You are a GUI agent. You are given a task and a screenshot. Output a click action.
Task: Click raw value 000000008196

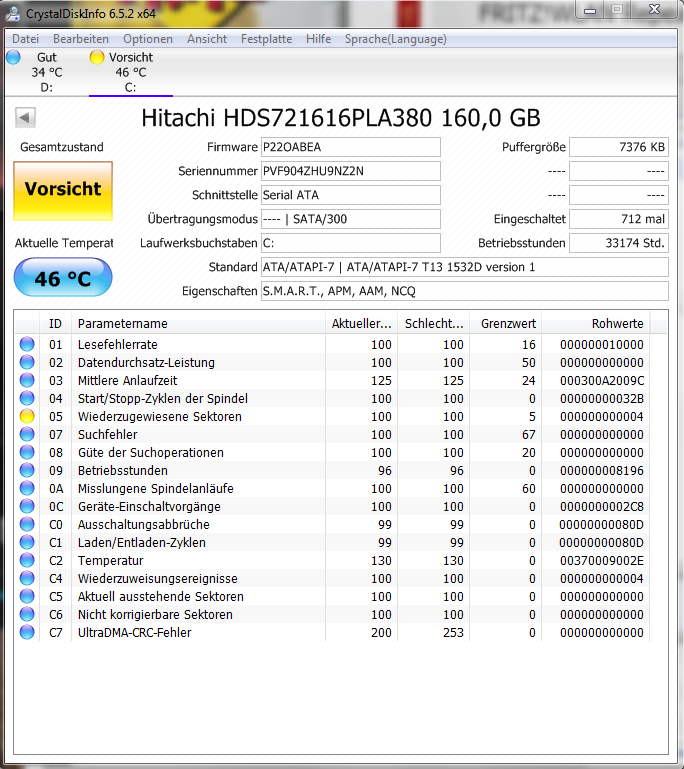(602, 470)
